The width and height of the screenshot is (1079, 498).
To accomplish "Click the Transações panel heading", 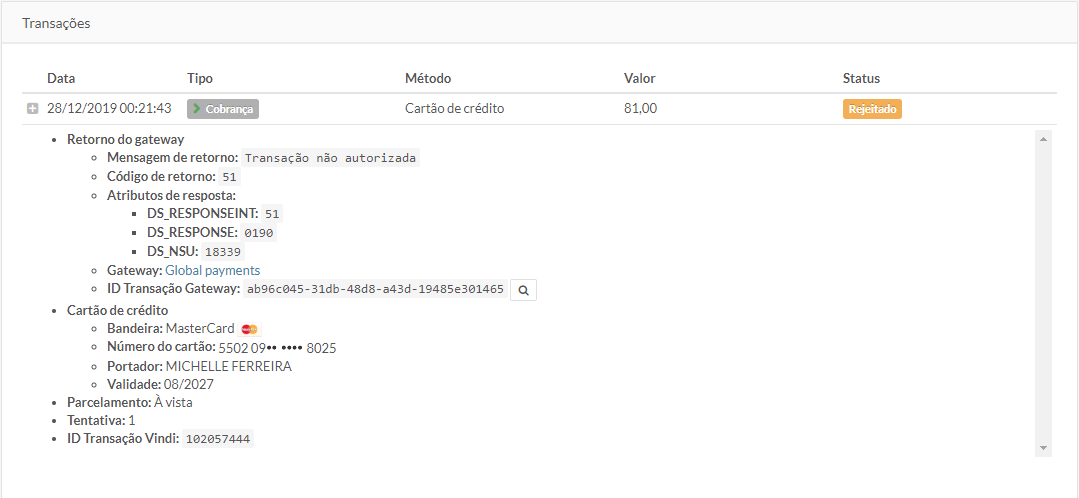I will click(56, 23).
